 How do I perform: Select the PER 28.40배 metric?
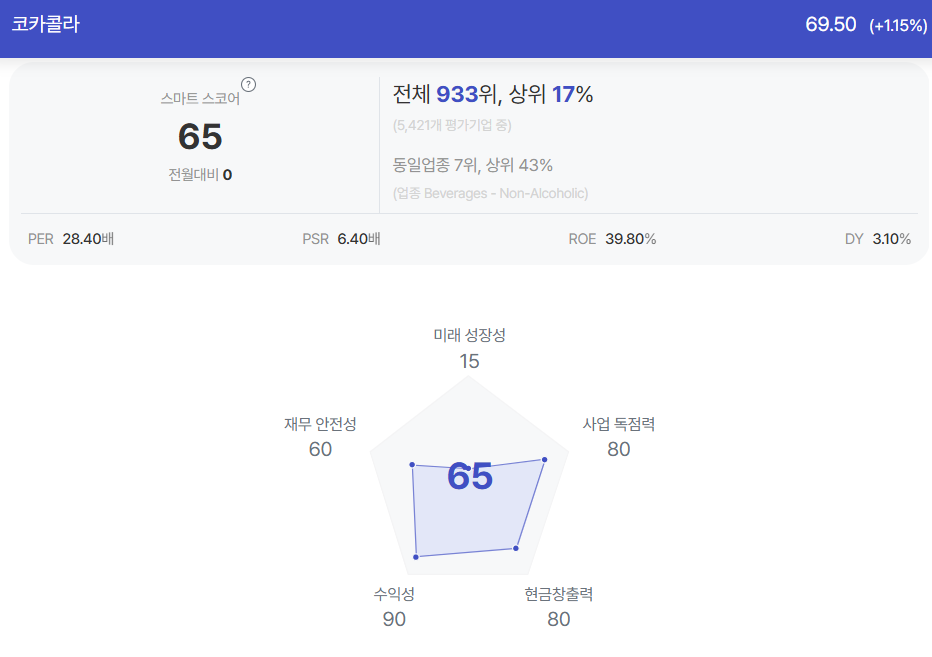(71, 239)
